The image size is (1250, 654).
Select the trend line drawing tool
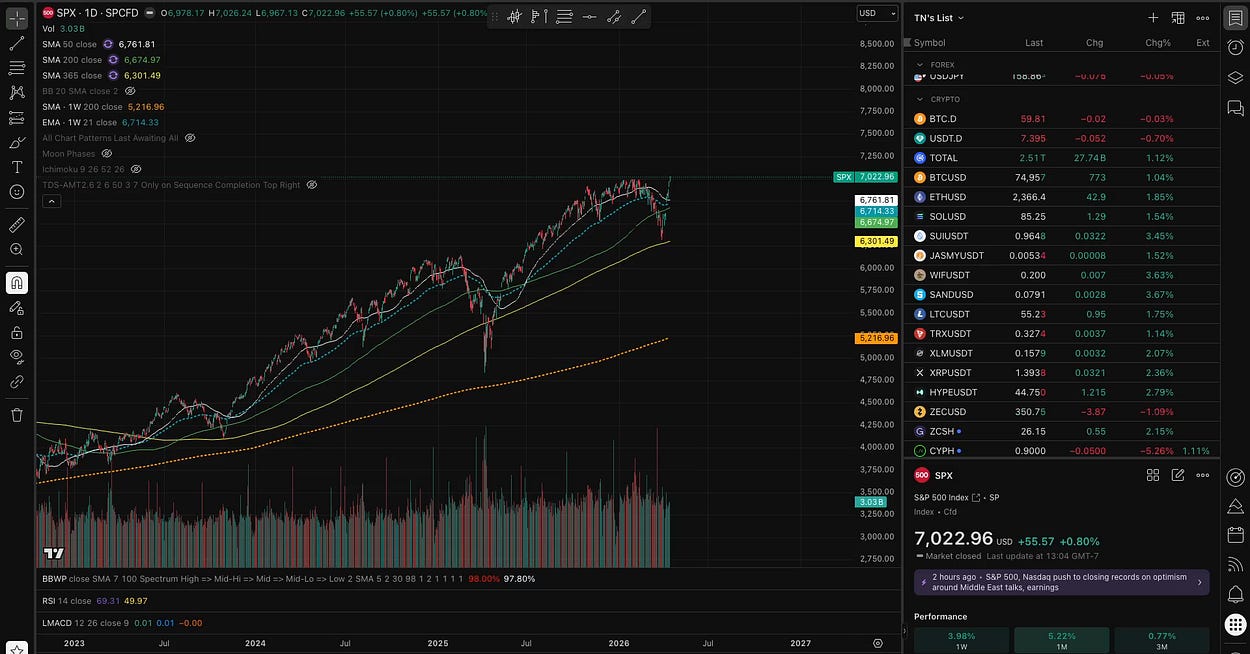pyautogui.click(x=17, y=43)
